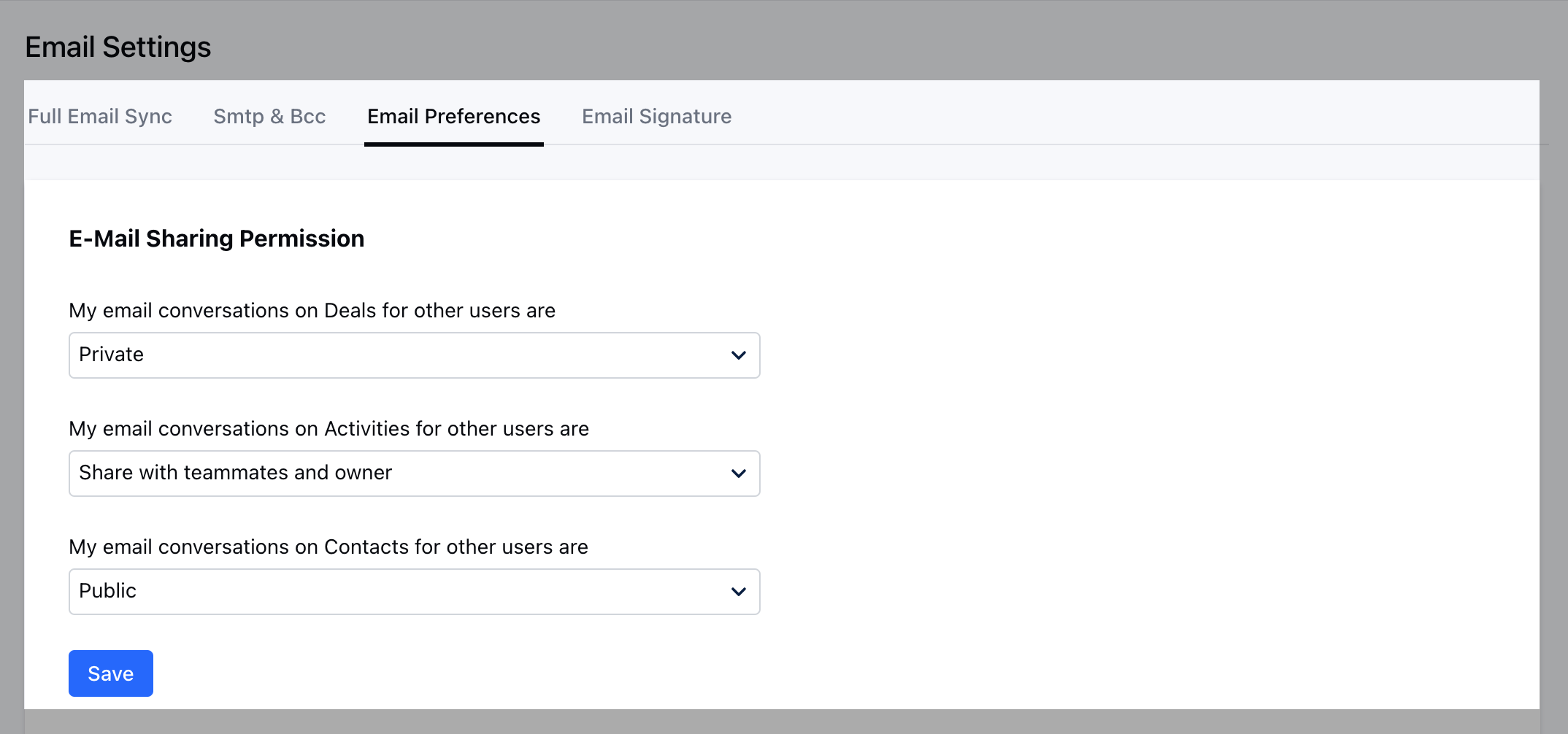The width and height of the screenshot is (1568, 734).
Task: Click chevron arrow on the Public dropdown
Action: pyautogui.click(x=739, y=592)
